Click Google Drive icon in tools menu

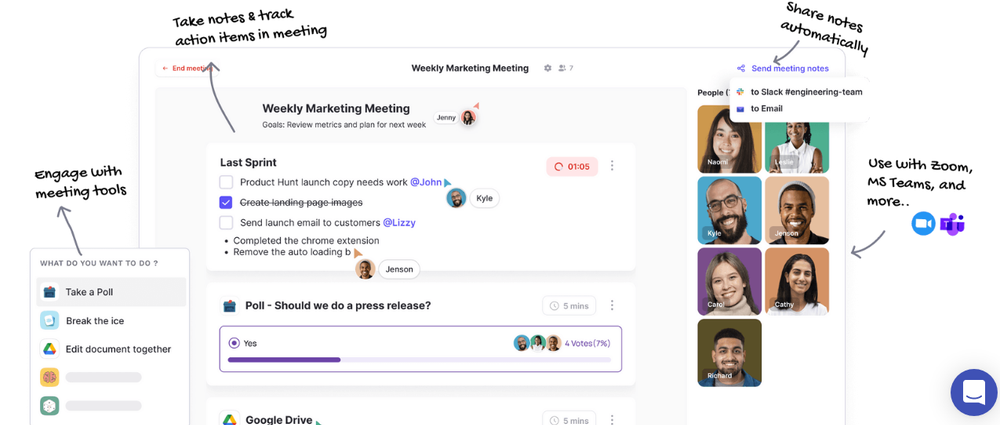coord(49,349)
